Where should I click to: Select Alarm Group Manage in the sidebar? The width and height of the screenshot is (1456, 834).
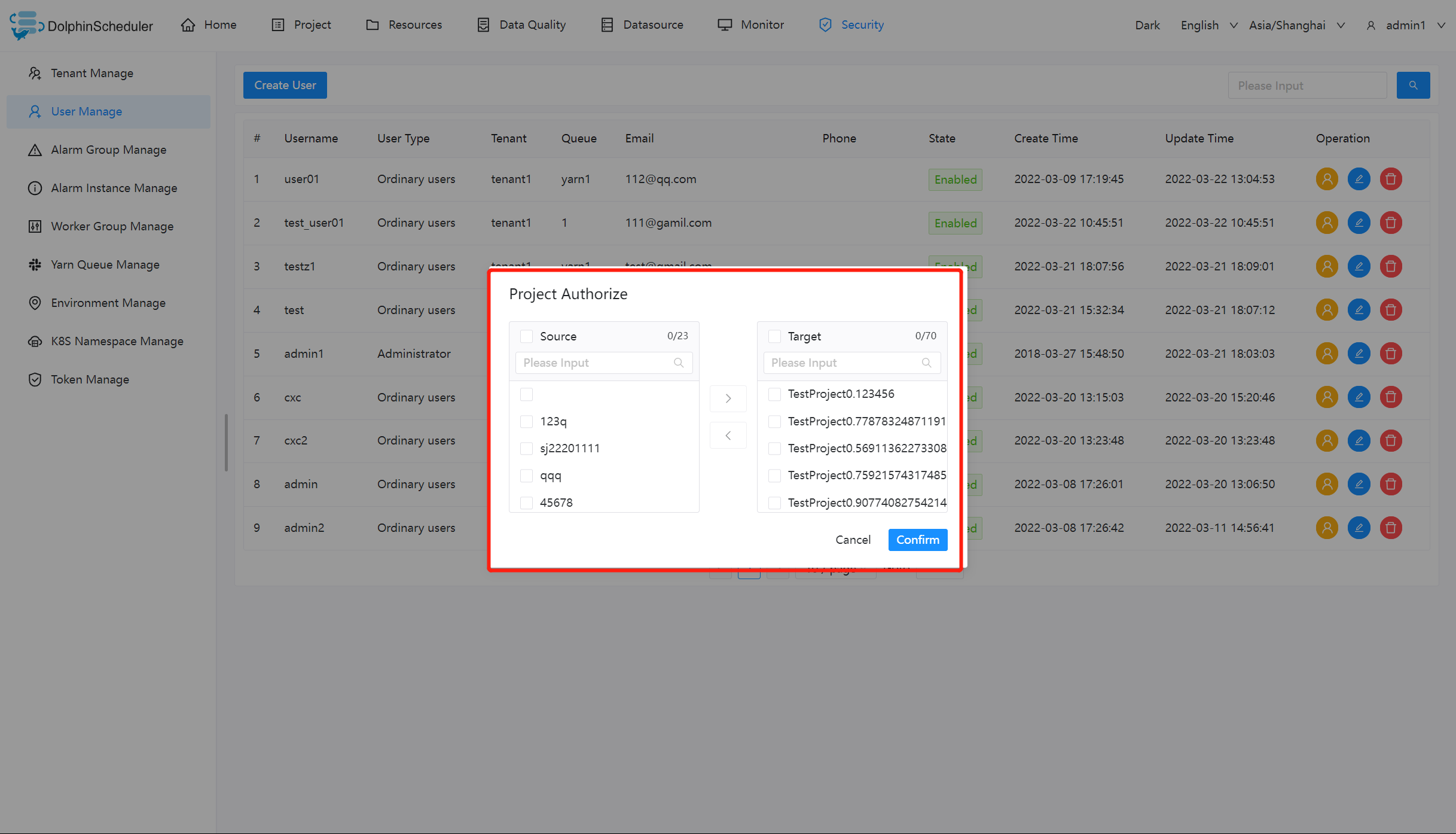108,150
